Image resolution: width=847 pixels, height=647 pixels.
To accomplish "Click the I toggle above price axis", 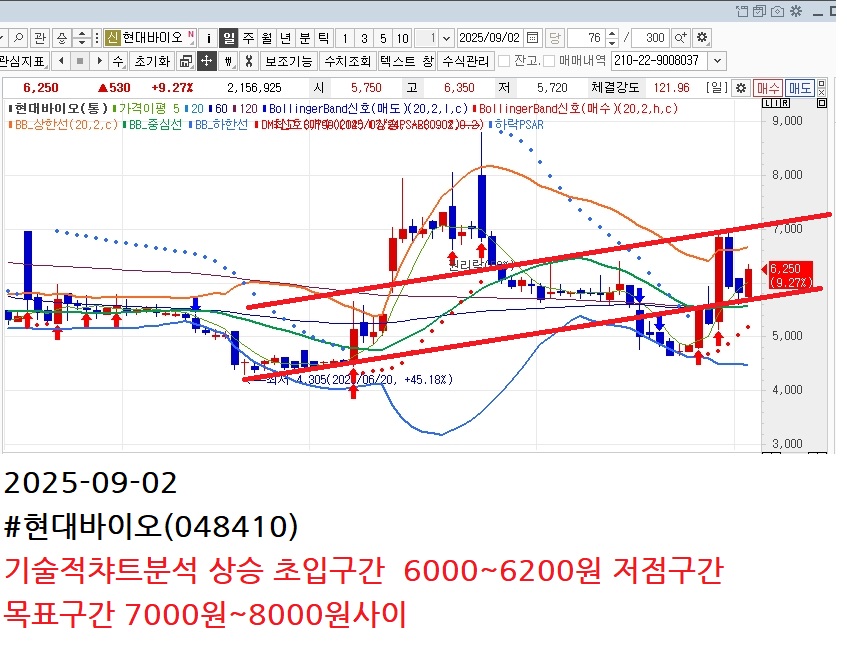I will [776, 103].
